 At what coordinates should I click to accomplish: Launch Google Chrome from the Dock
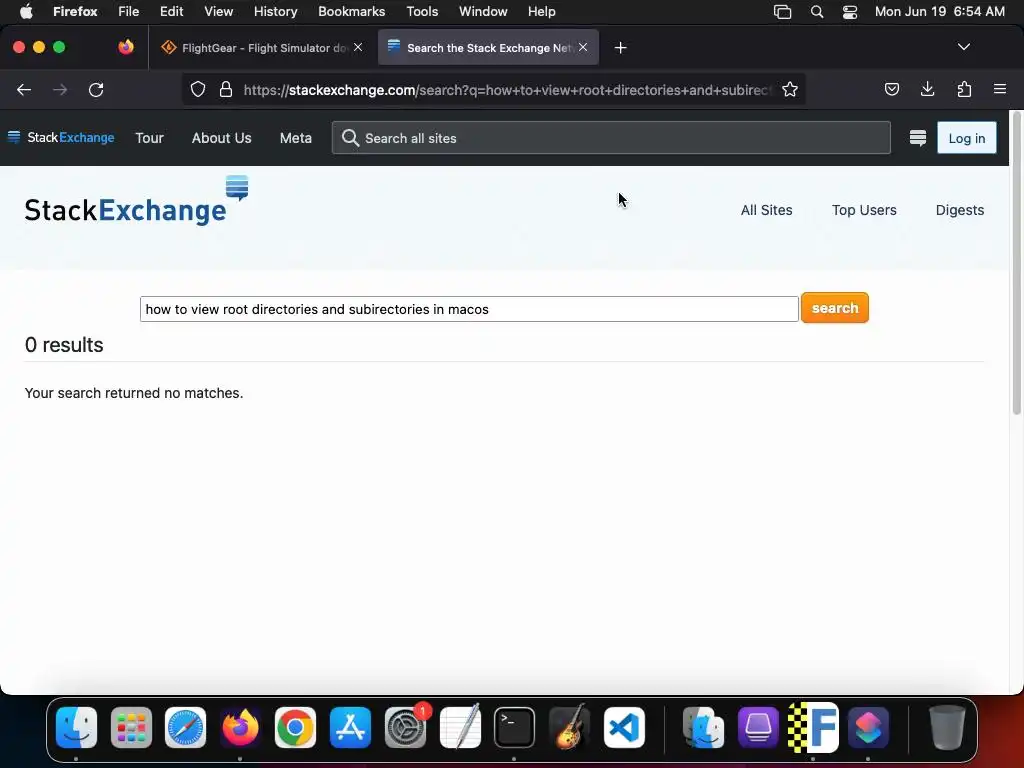click(295, 727)
